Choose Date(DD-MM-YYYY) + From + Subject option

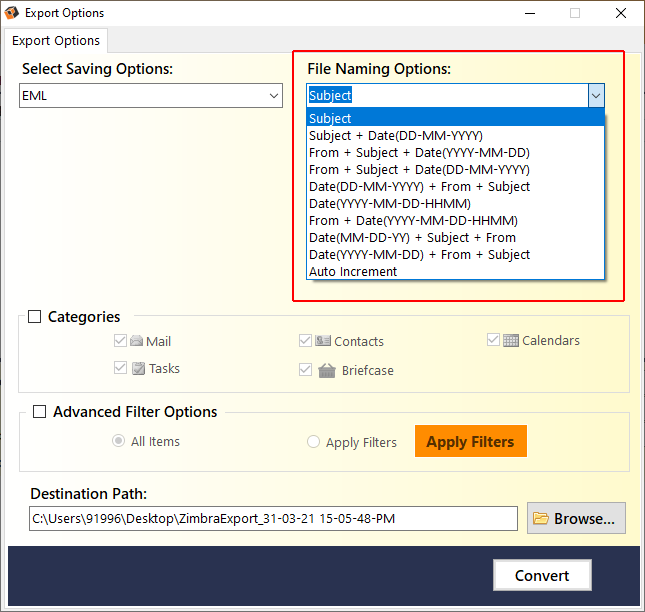click(x=455, y=186)
